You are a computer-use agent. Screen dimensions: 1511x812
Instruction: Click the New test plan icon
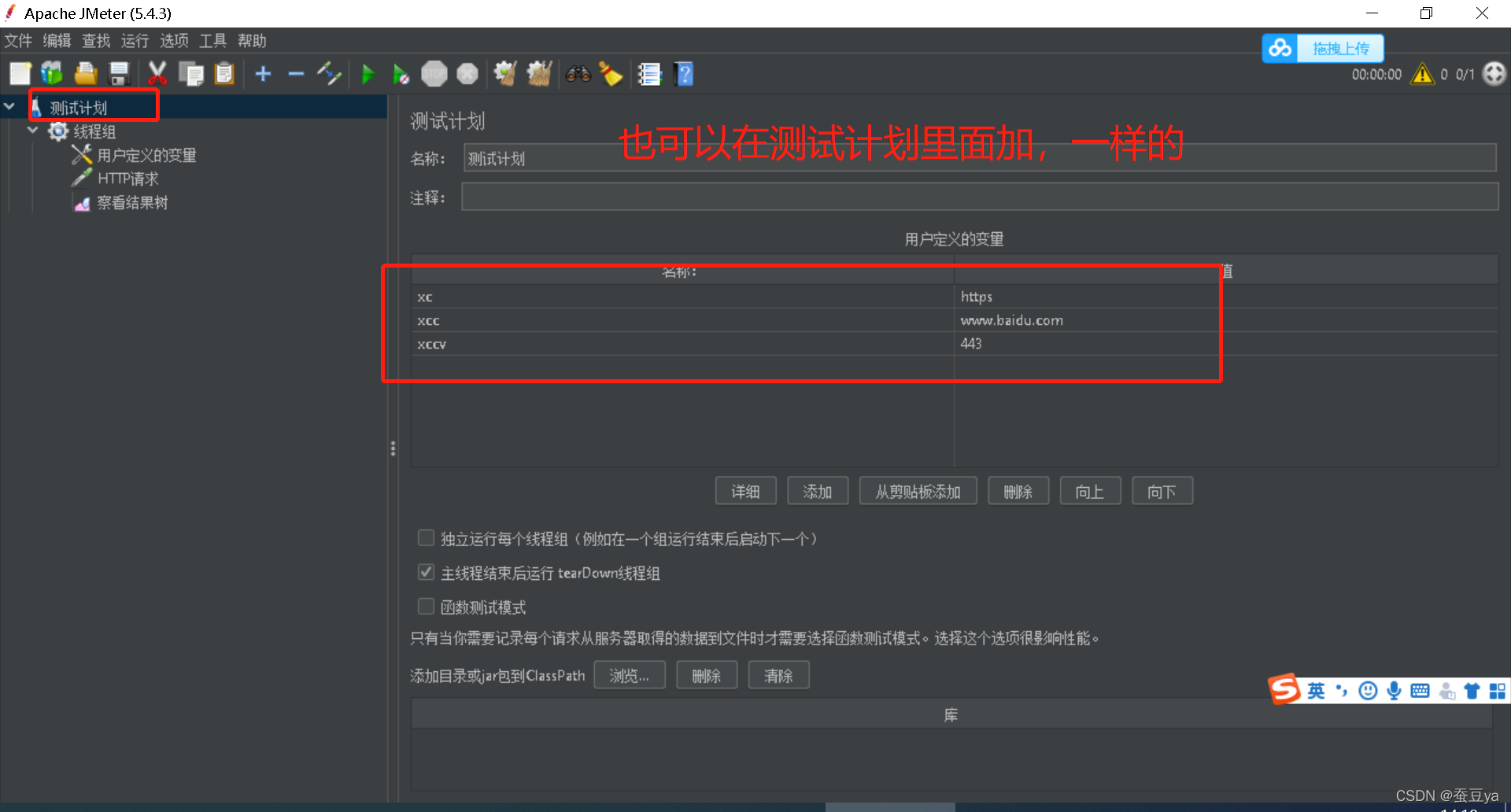[20, 74]
